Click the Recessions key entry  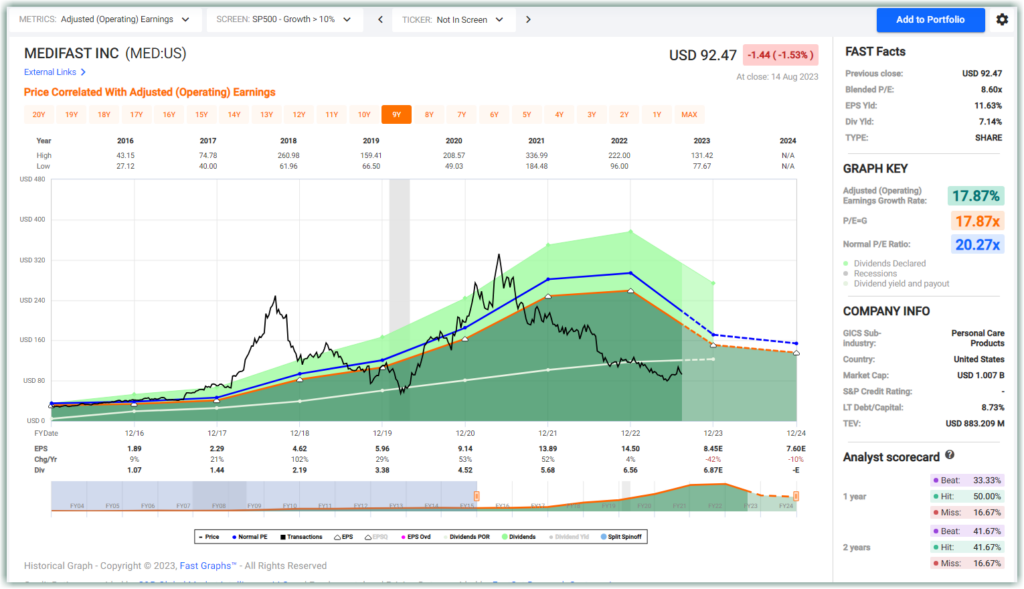click(x=871, y=274)
